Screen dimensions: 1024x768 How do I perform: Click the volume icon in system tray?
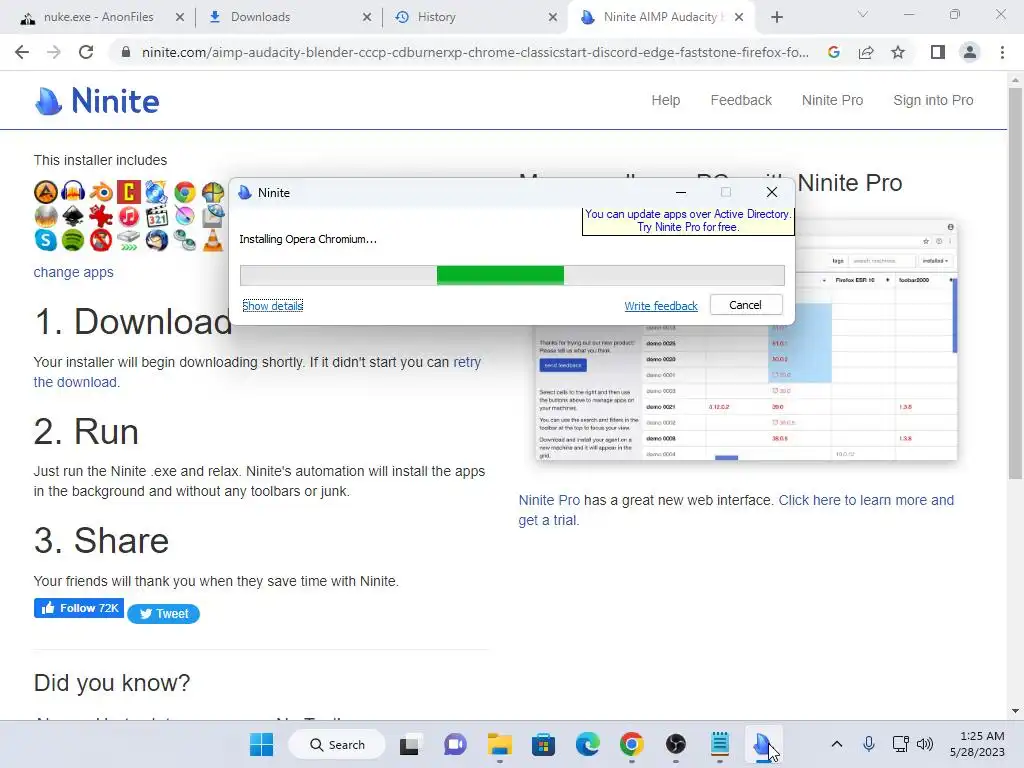pyautogui.click(x=925, y=744)
